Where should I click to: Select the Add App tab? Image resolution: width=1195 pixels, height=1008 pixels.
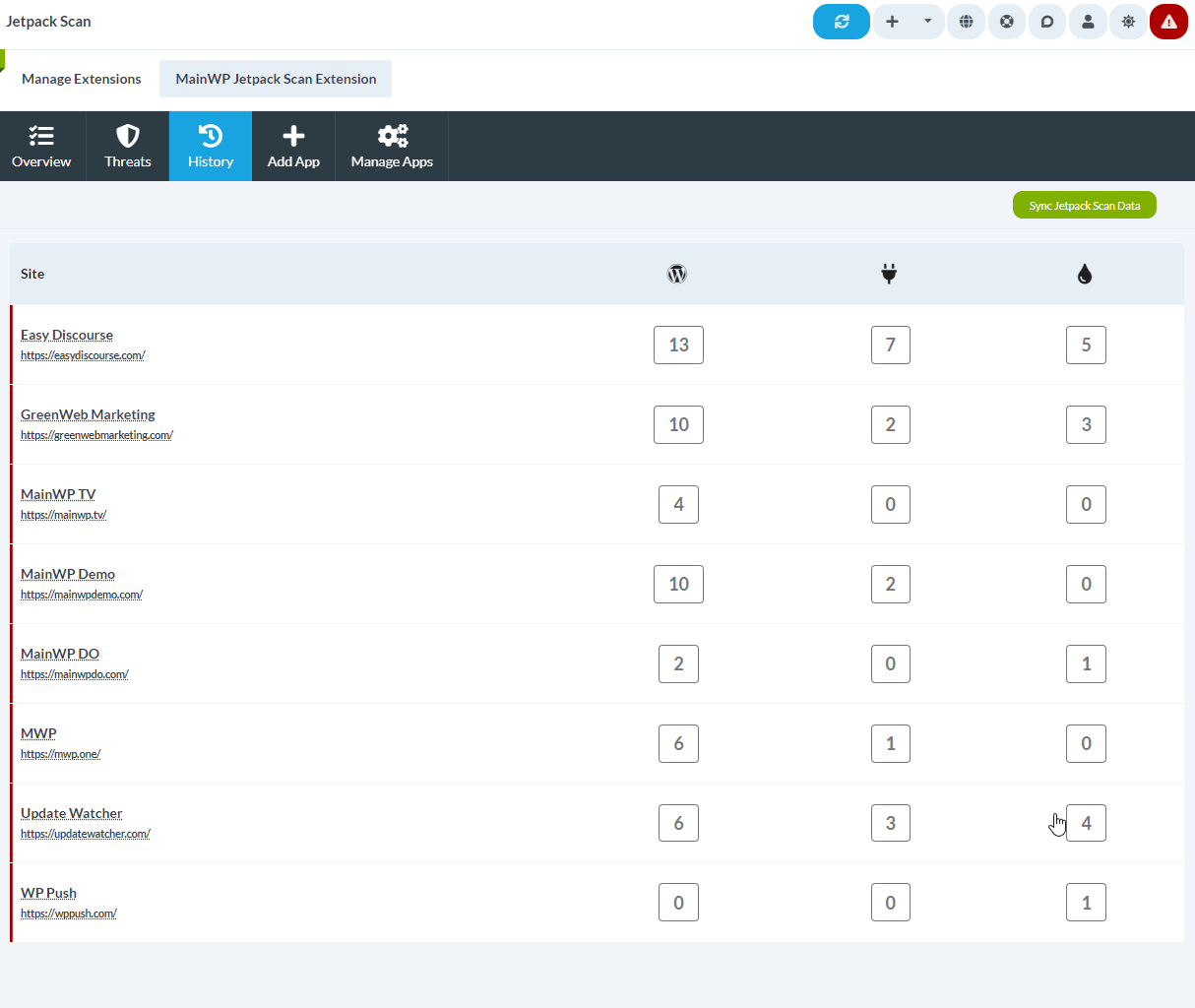pyautogui.click(x=292, y=146)
